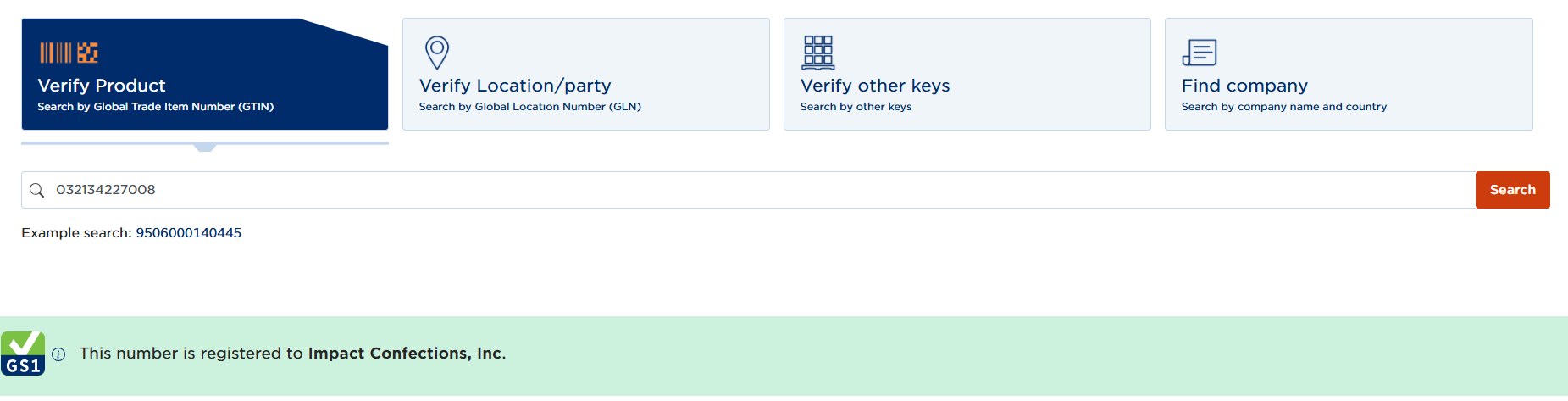Image resolution: width=1568 pixels, height=401 pixels.
Task: Click the barcode icon on Verify Product
Action: tap(69, 53)
